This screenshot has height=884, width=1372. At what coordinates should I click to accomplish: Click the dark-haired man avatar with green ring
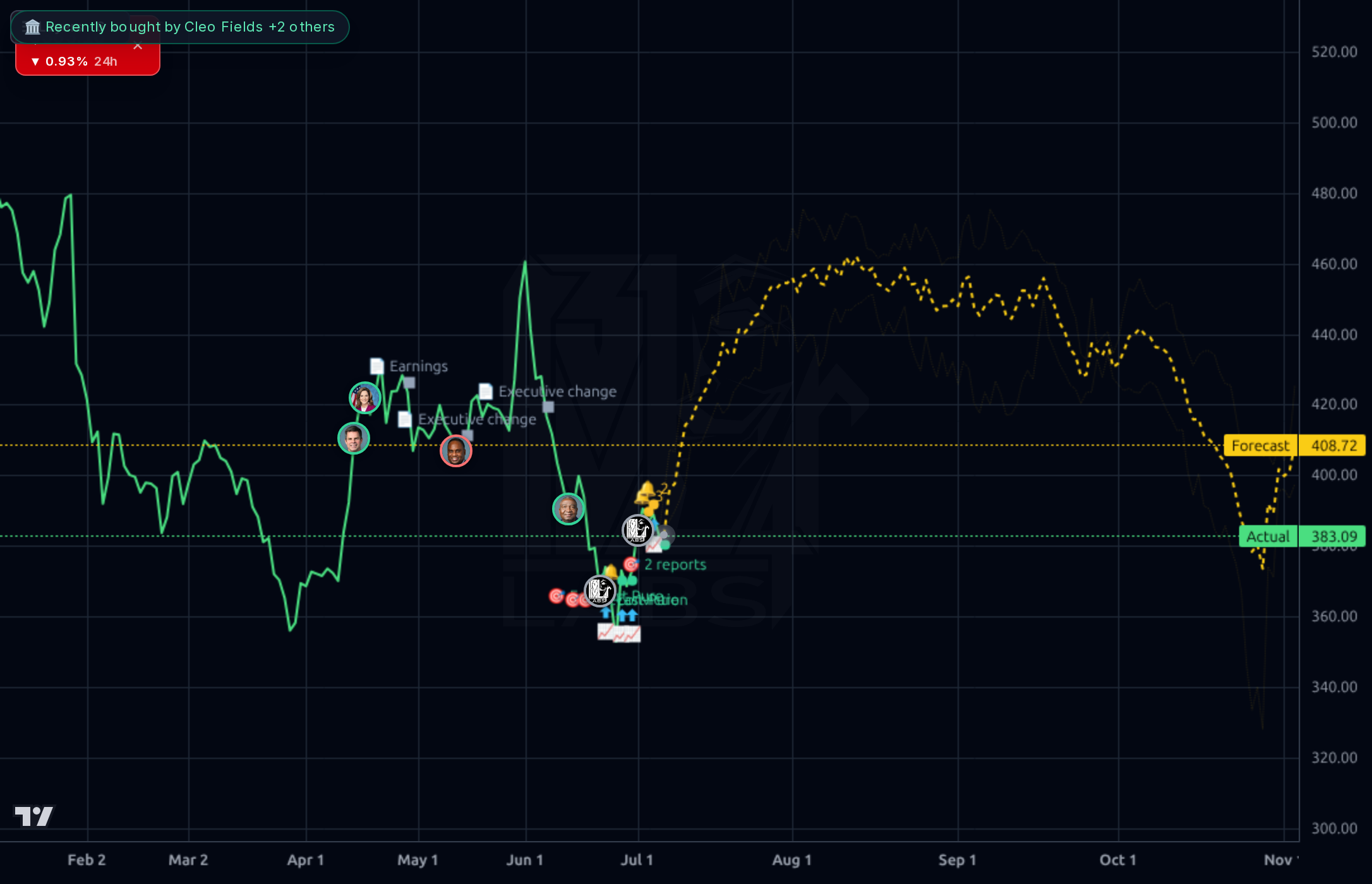point(354,438)
